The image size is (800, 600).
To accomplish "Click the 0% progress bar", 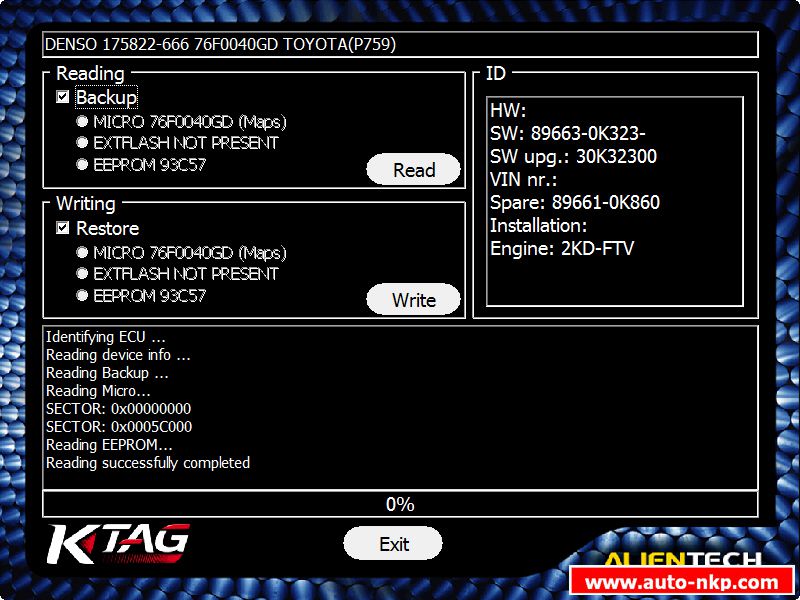I will [x=400, y=505].
